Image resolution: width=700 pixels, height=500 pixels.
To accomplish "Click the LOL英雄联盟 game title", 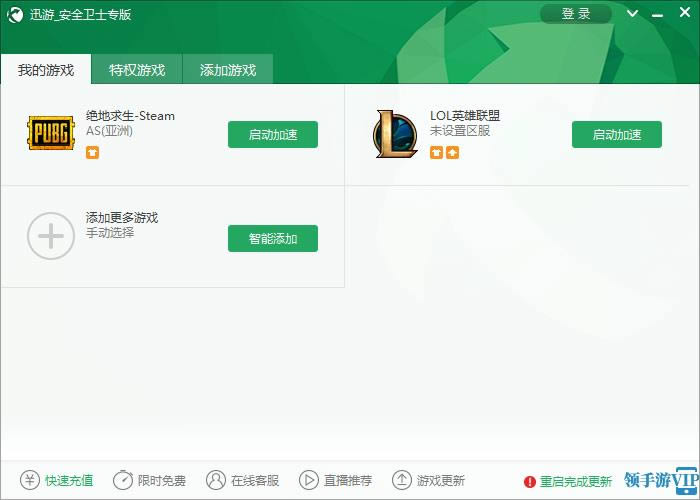I will point(465,116).
